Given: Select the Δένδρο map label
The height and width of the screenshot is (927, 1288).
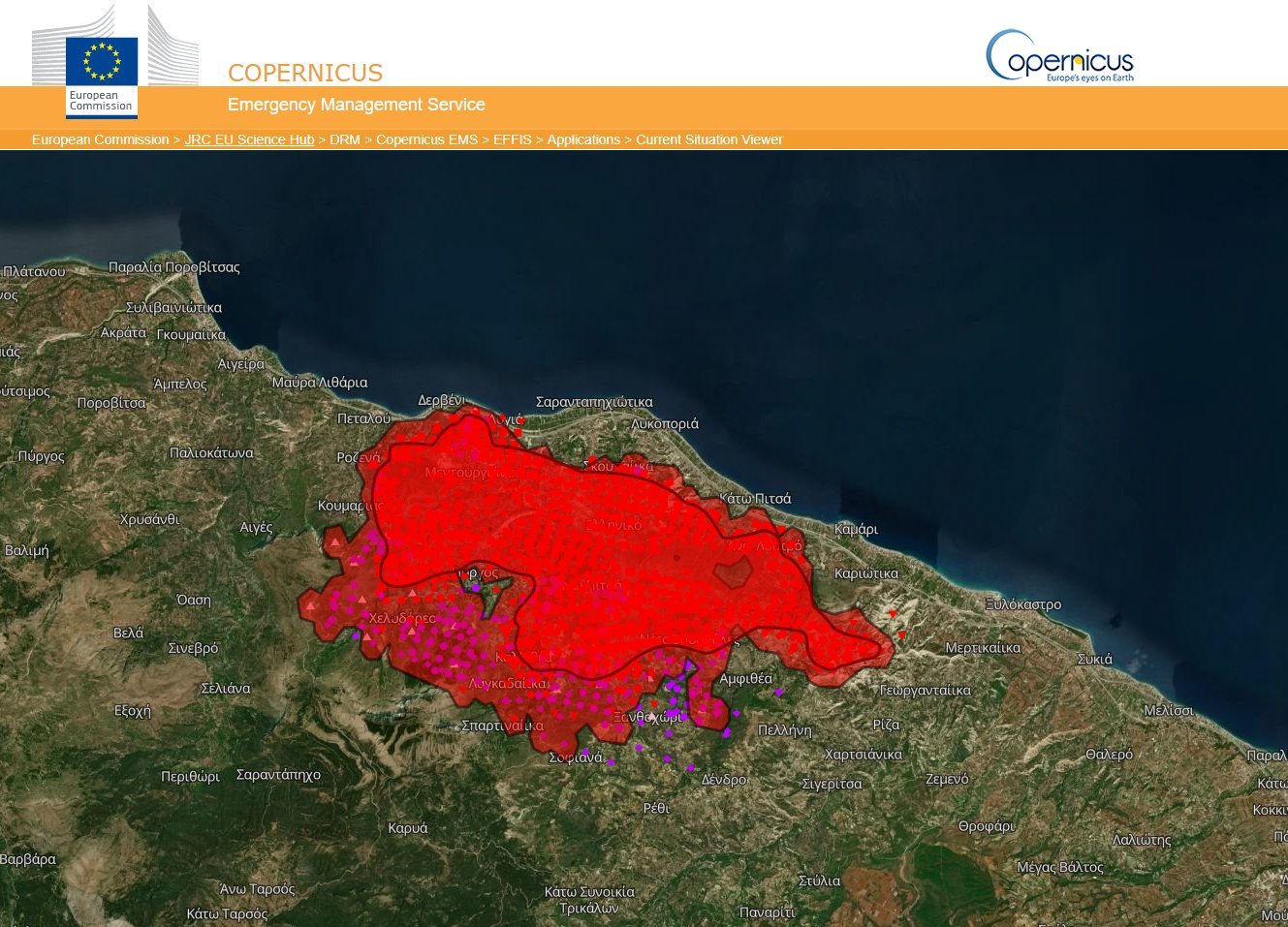Looking at the screenshot, I should pos(724,780).
